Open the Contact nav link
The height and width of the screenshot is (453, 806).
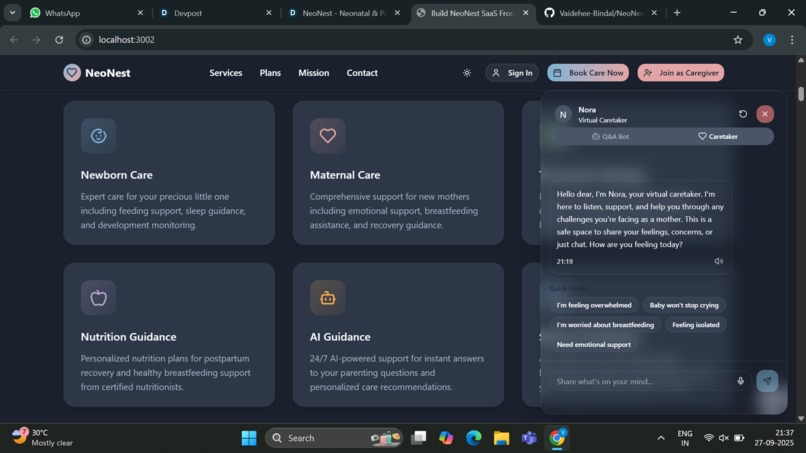[x=362, y=73]
